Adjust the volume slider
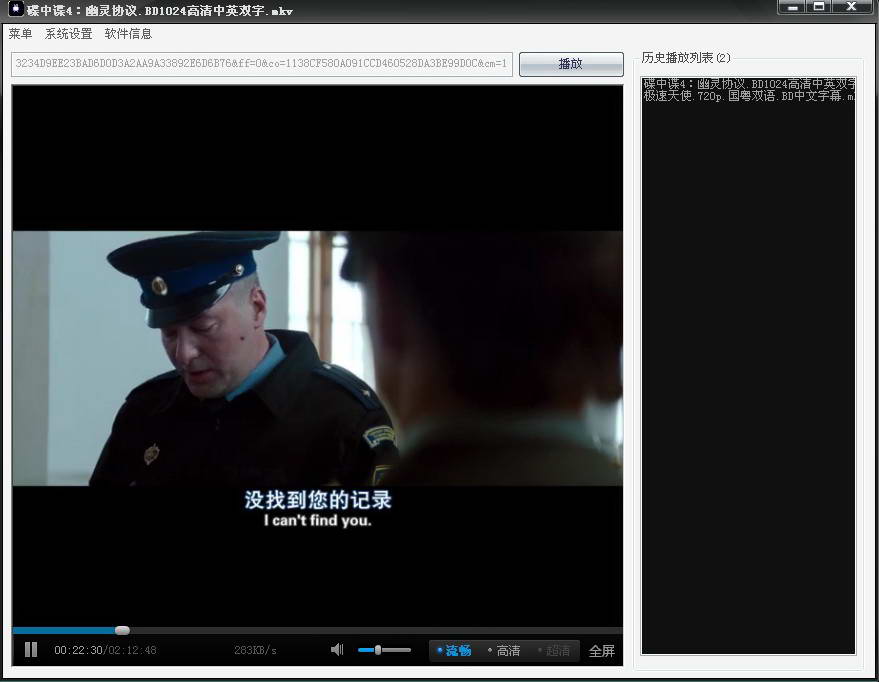 [x=384, y=649]
